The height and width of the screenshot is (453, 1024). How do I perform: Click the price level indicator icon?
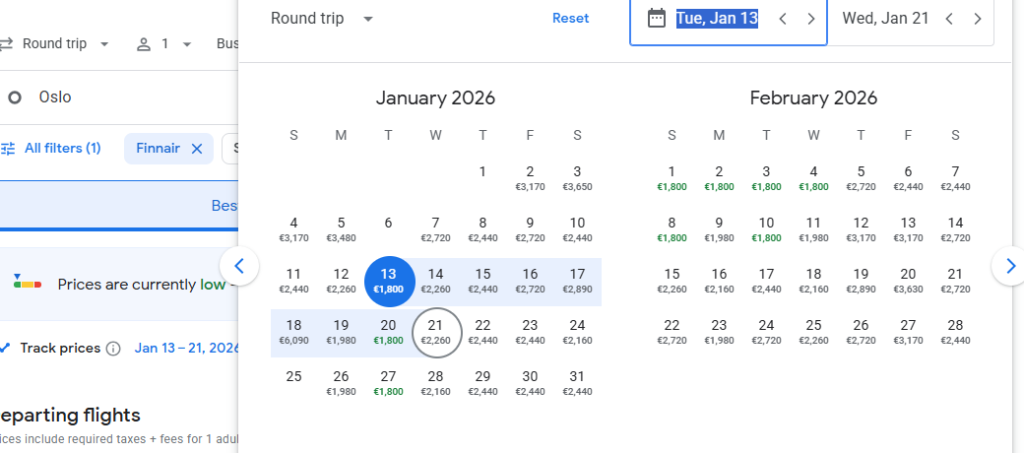click(27, 283)
